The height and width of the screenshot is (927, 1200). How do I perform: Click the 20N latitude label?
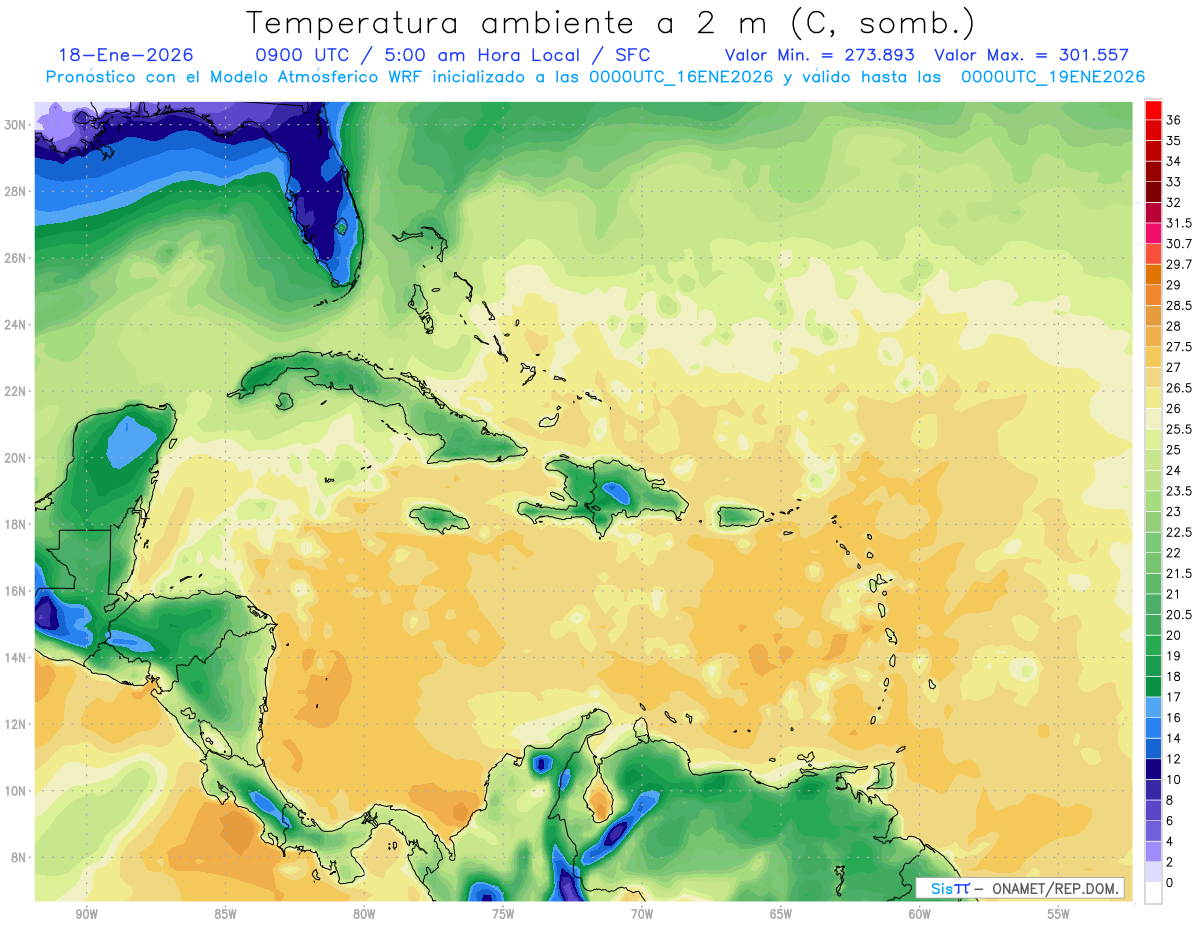coord(15,458)
